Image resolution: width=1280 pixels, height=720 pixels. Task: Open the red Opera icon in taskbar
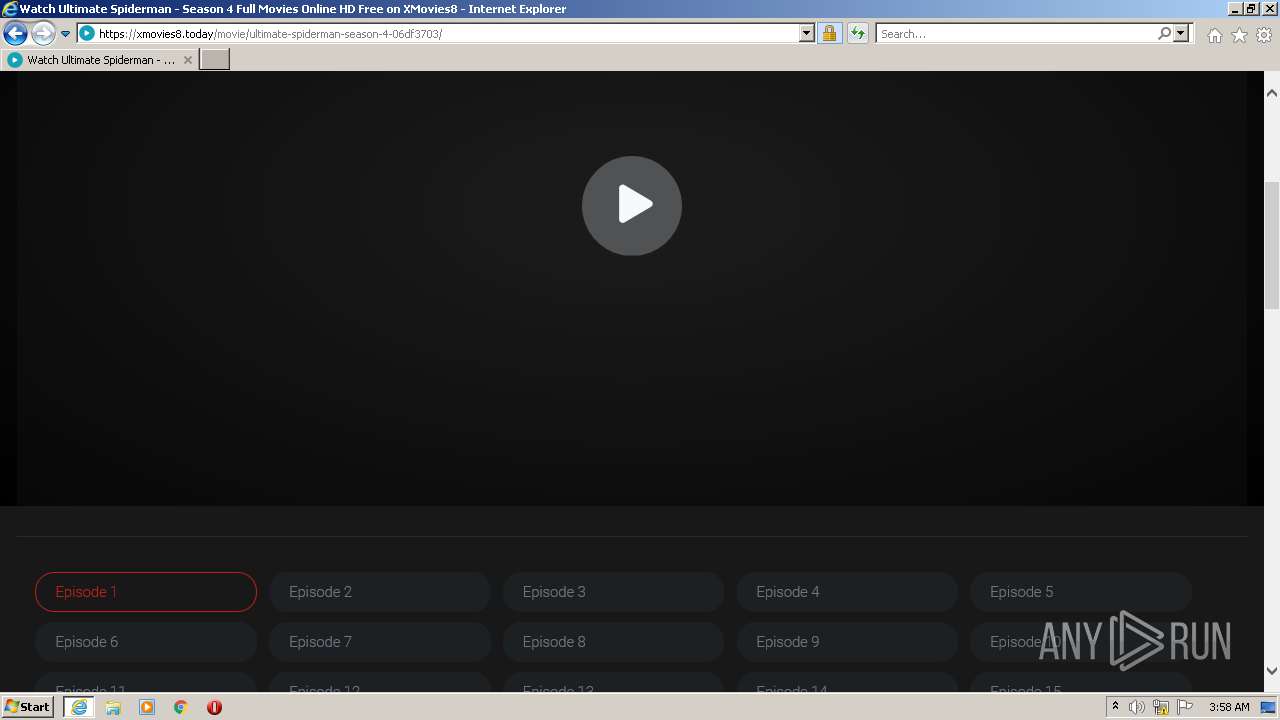pyautogui.click(x=214, y=707)
